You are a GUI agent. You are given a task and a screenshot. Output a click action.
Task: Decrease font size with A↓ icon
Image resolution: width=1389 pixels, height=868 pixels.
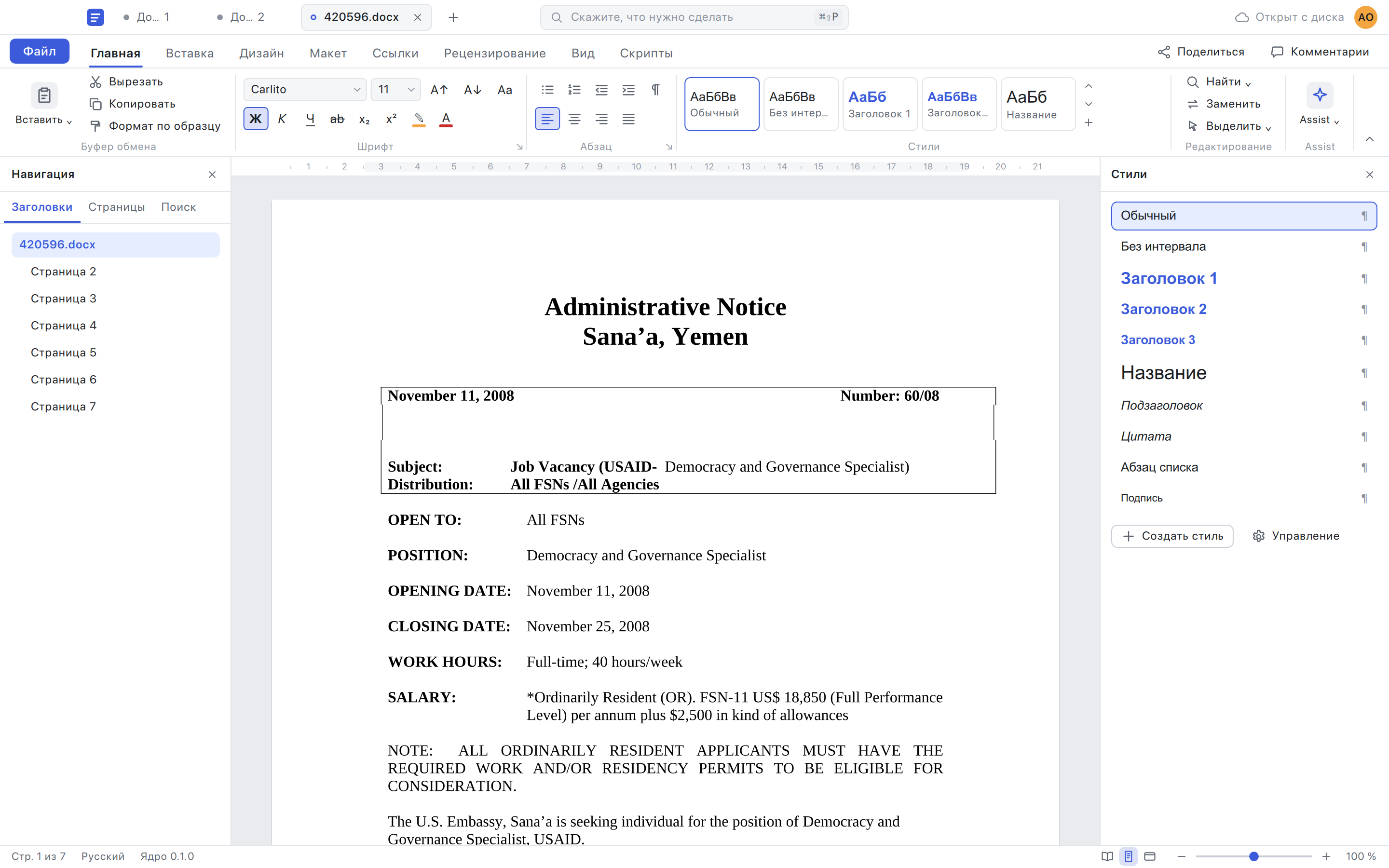pos(472,90)
